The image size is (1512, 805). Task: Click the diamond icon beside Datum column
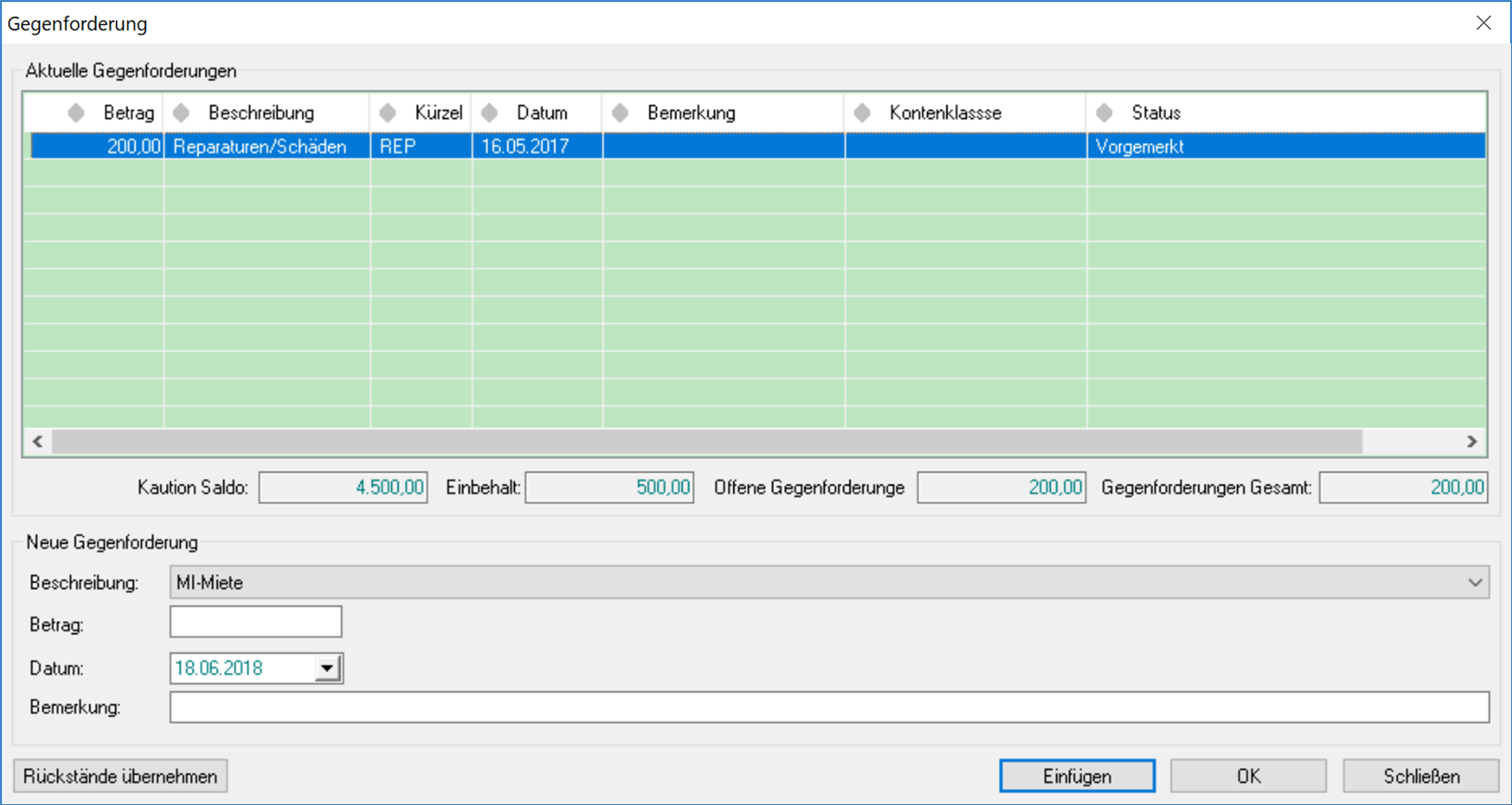coord(490,113)
